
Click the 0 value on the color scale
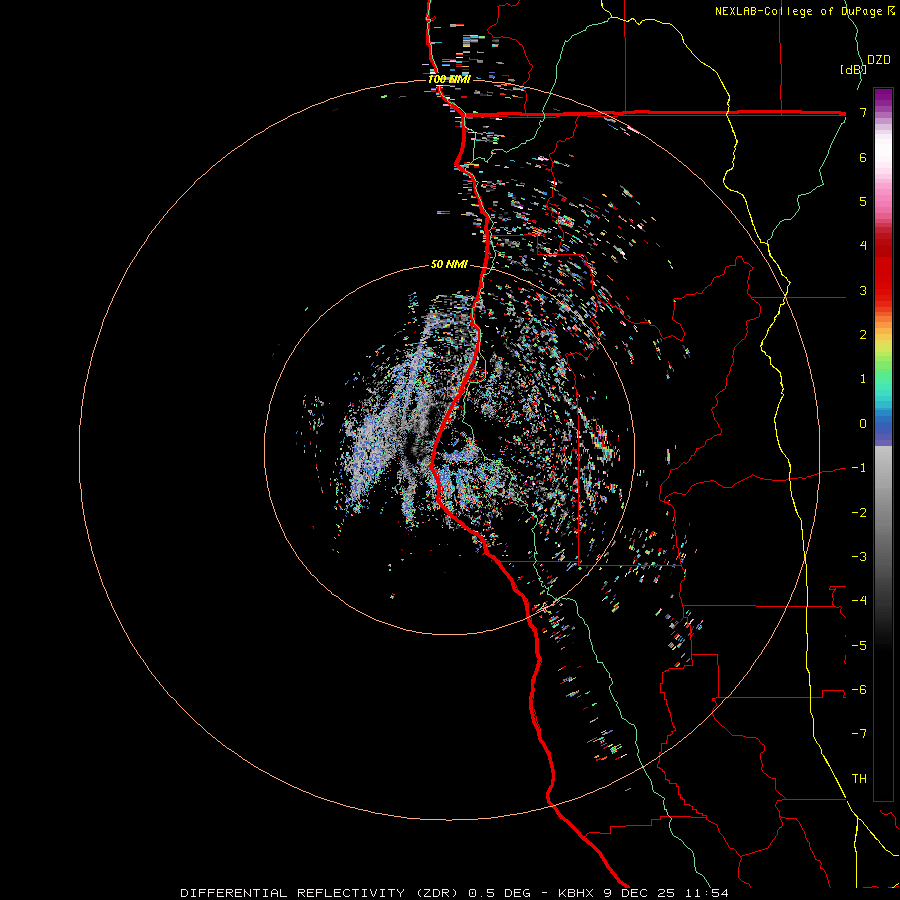(x=863, y=424)
